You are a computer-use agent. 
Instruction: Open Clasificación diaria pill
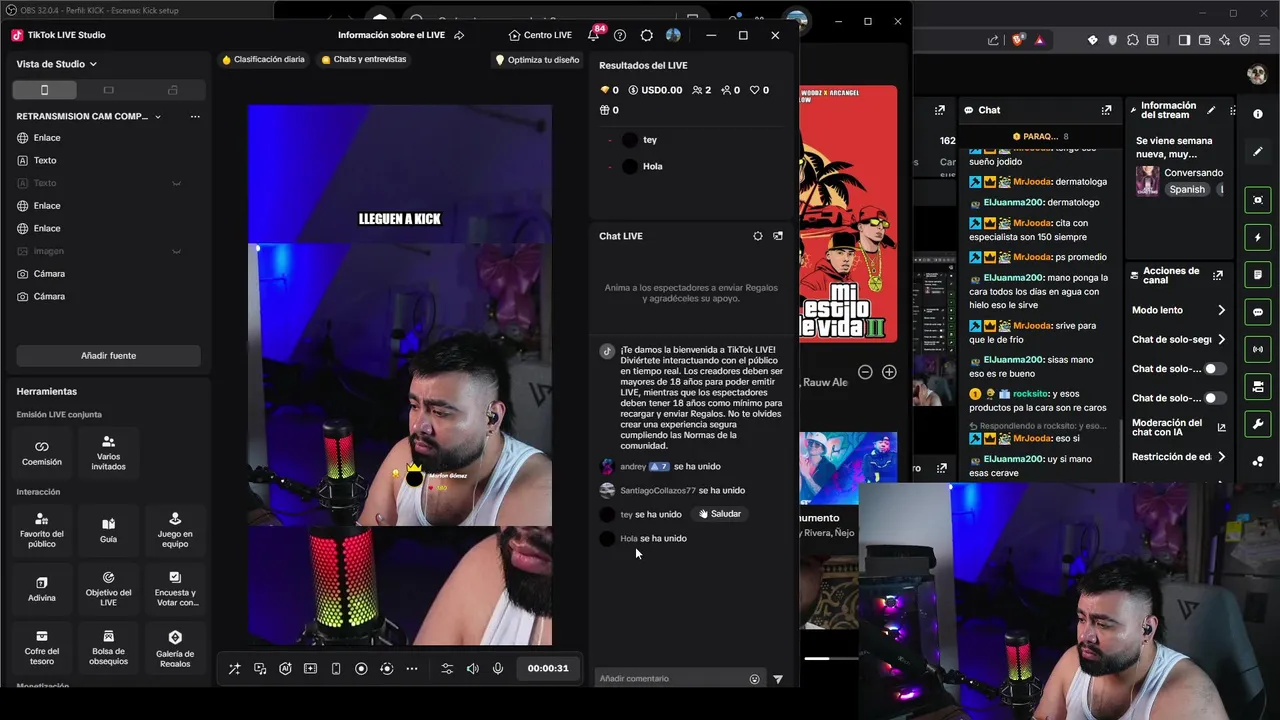264,60
